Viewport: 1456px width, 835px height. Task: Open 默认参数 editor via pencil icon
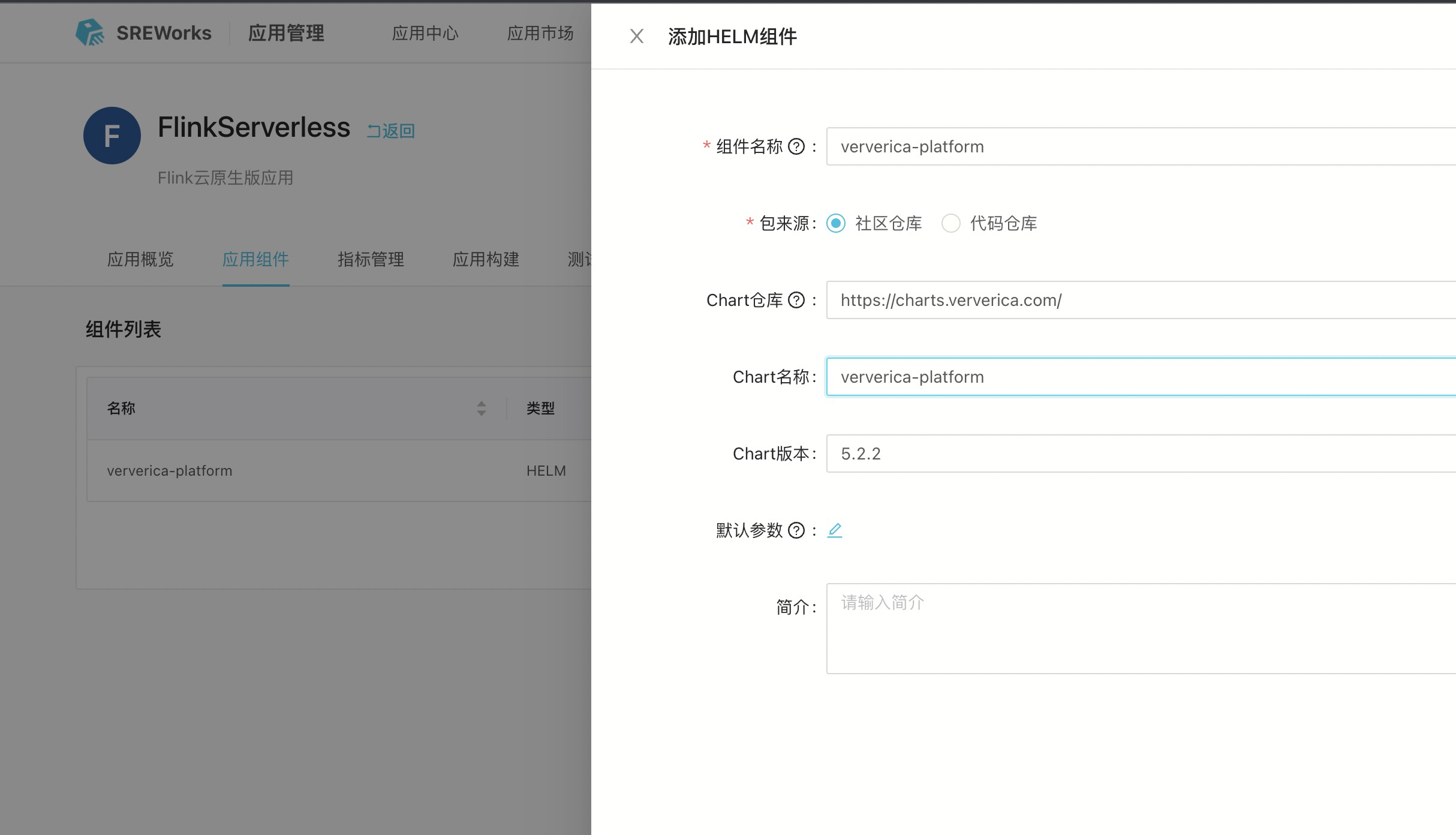click(835, 530)
